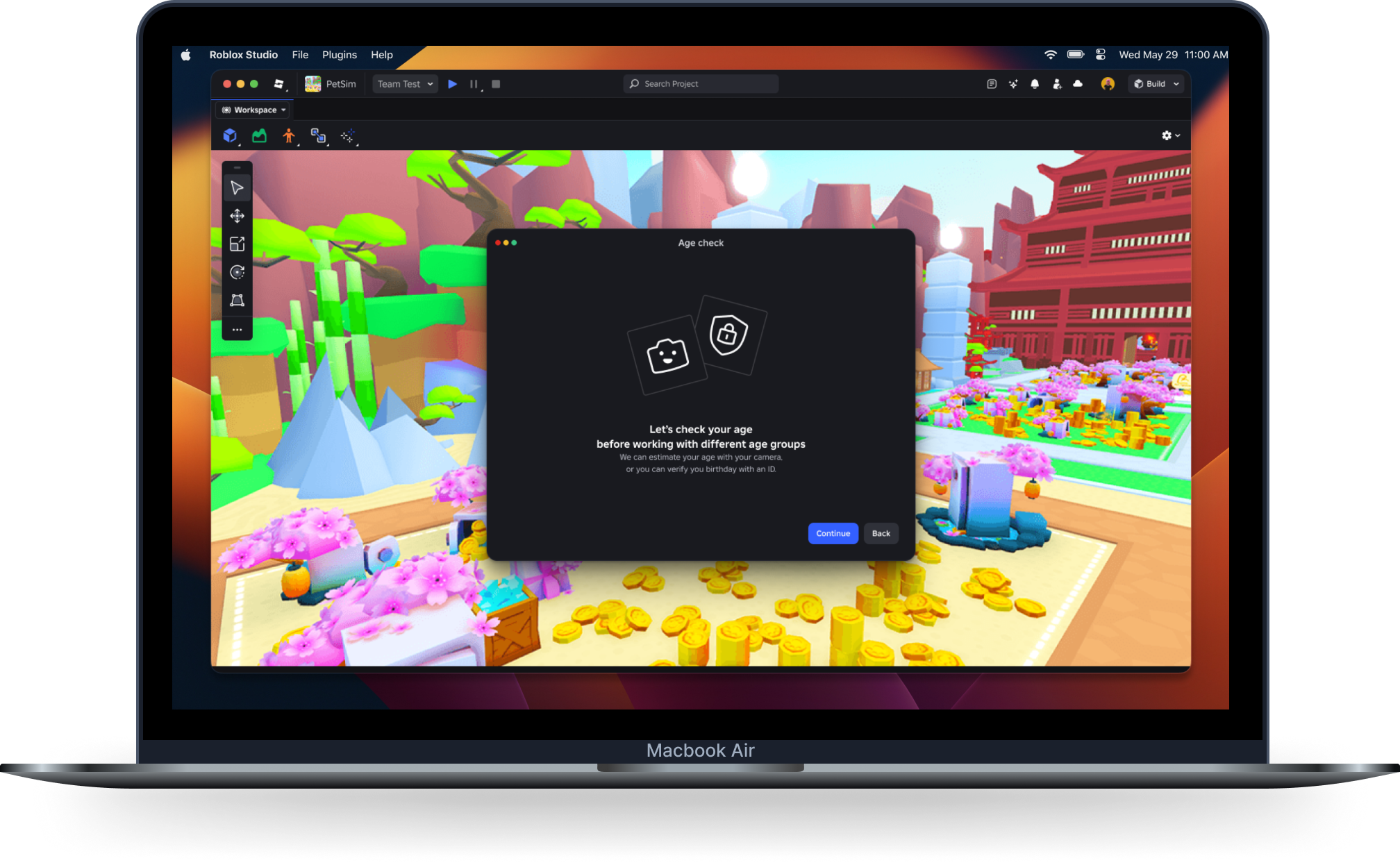Open the AI assistant sparkle icon

(x=1013, y=84)
